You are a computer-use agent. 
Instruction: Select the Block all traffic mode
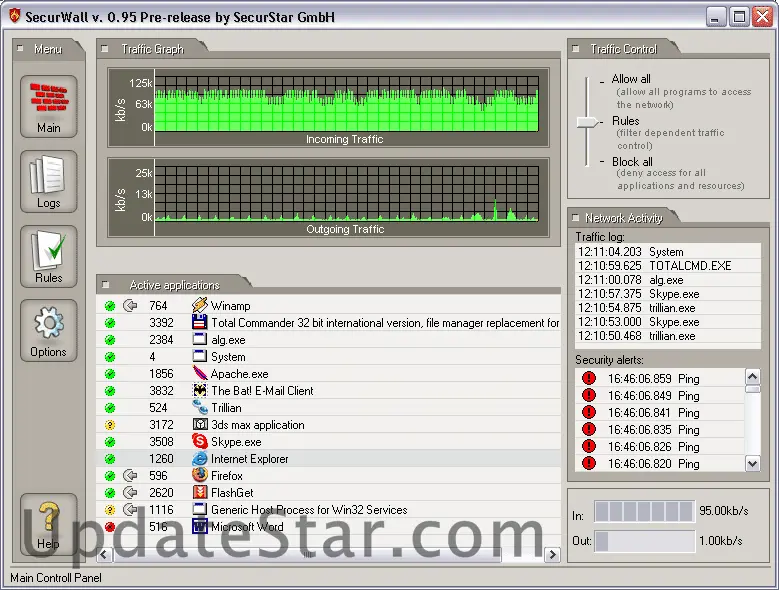[x=632, y=162]
